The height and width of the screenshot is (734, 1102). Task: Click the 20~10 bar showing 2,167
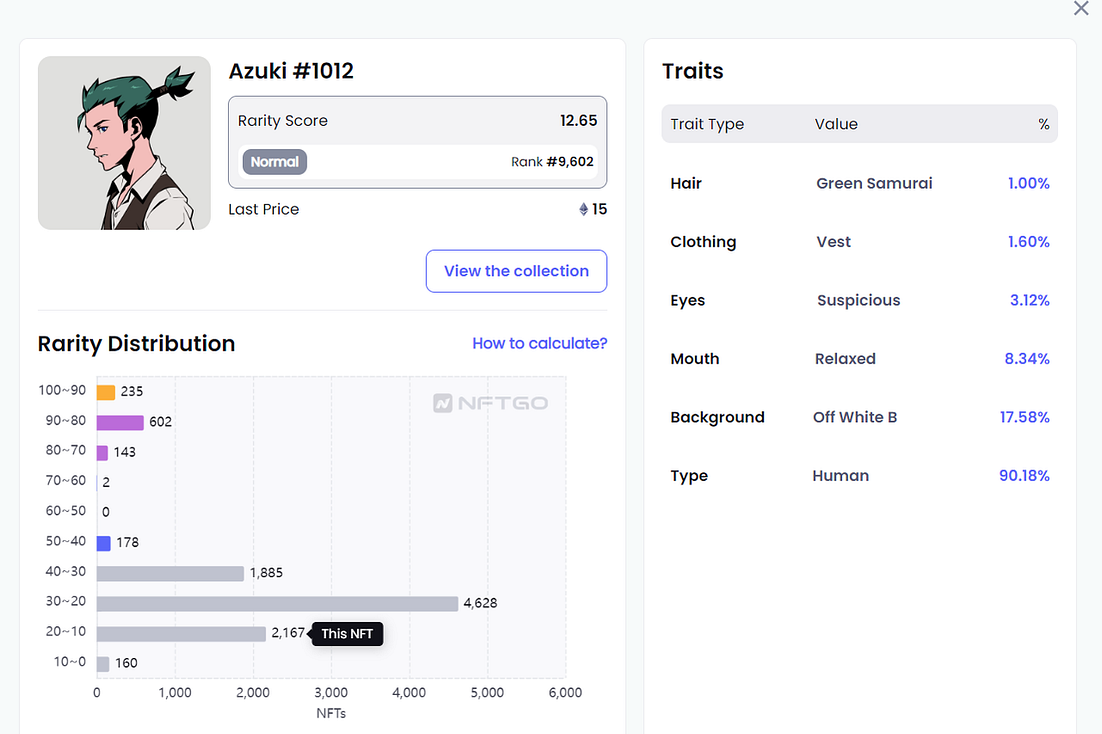click(181, 633)
